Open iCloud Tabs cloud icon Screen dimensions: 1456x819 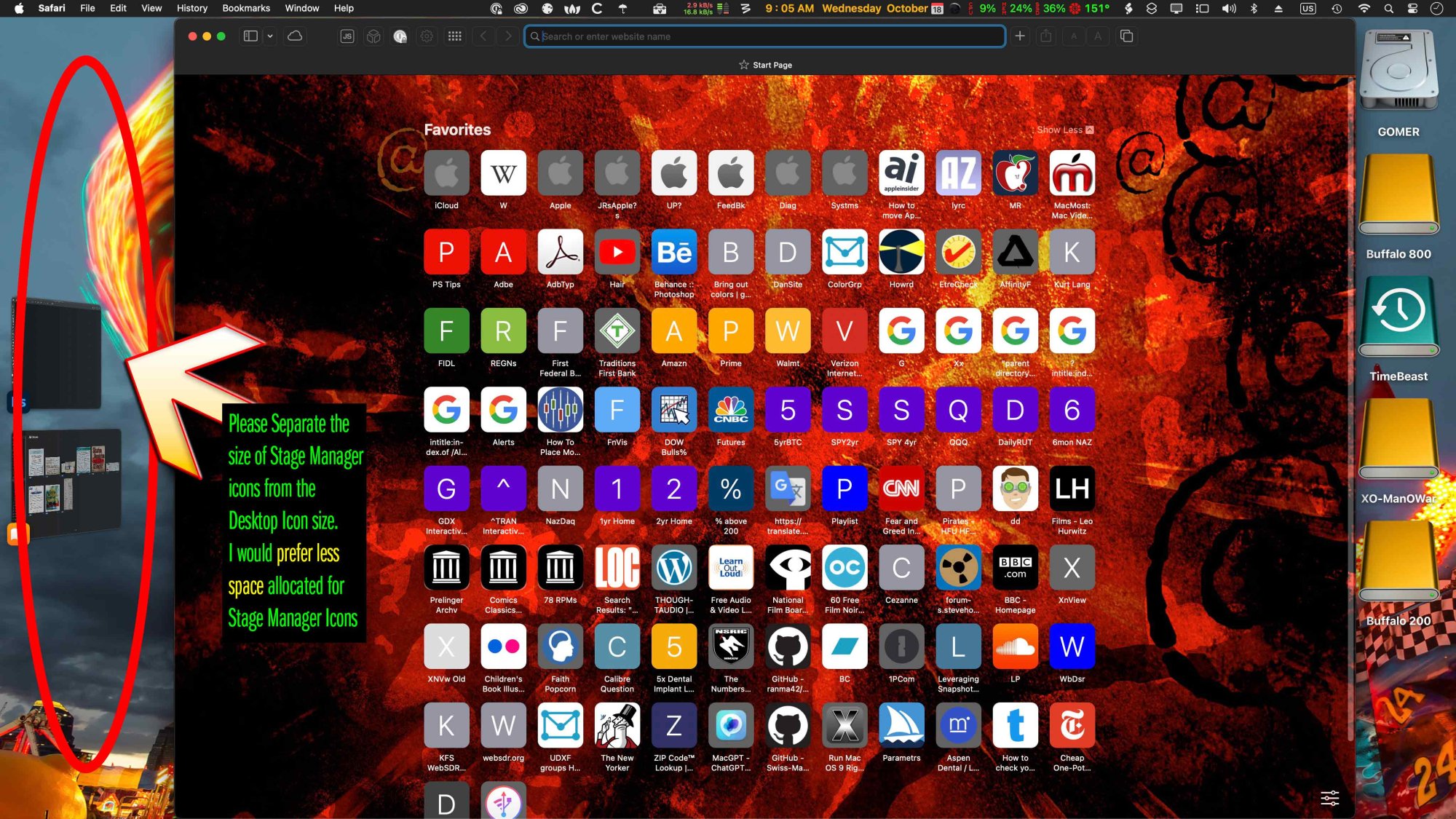coord(295,36)
